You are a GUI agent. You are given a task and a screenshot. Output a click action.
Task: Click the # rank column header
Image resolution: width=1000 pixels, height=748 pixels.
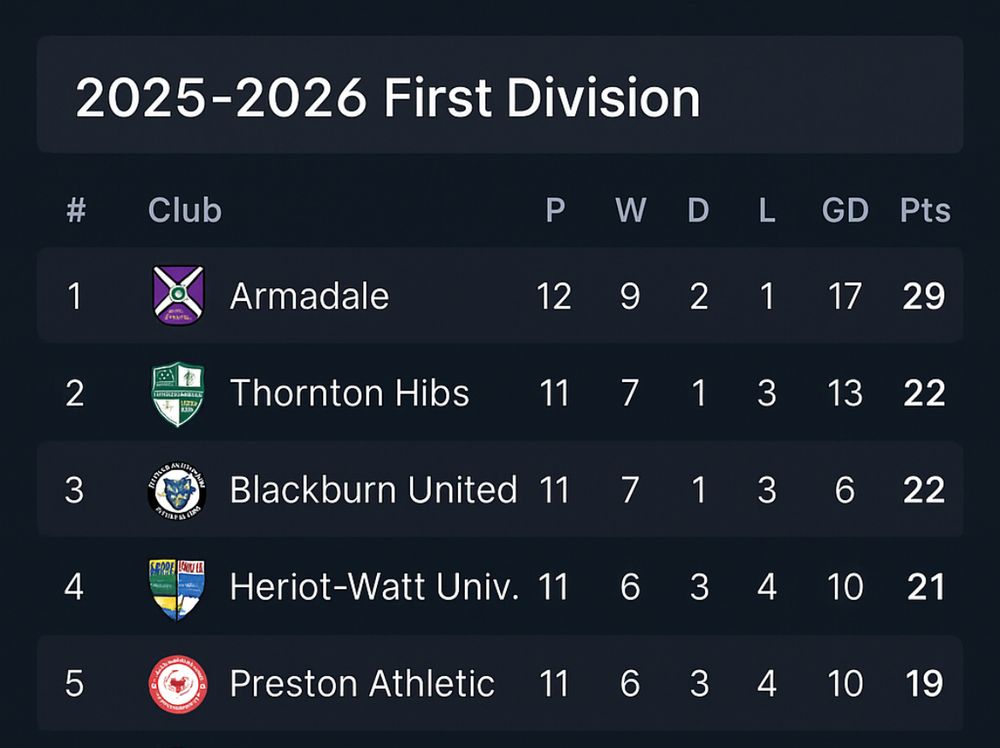coord(76,210)
